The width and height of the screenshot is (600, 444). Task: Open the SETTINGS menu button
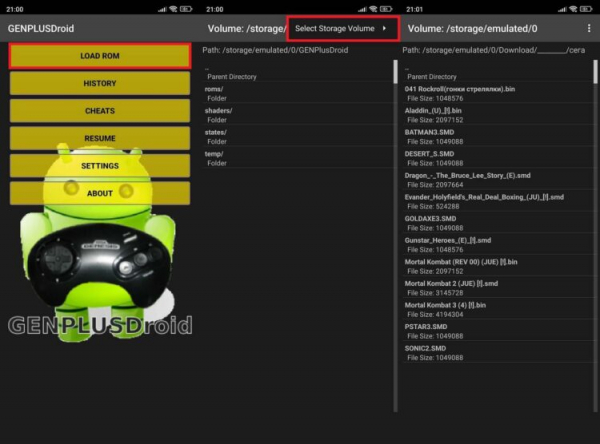coord(100,166)
